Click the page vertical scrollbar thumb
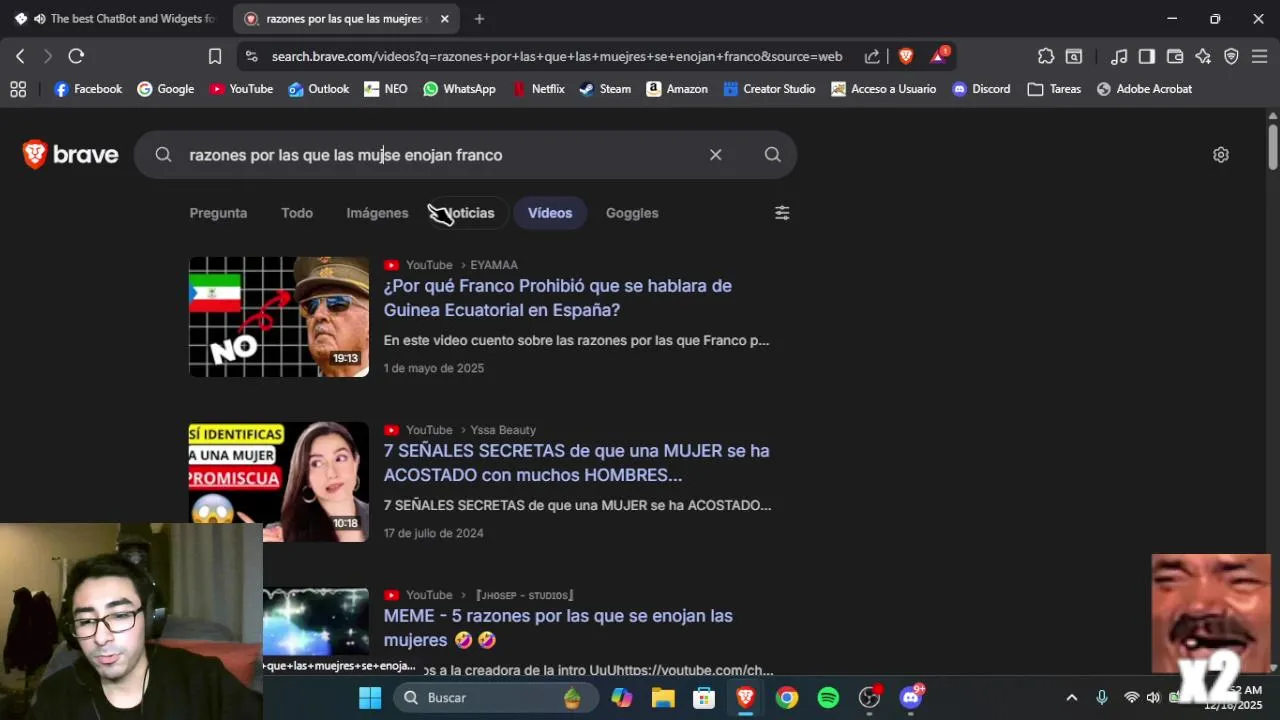This screenshot has height=720, width=1280. point(1273,146)
